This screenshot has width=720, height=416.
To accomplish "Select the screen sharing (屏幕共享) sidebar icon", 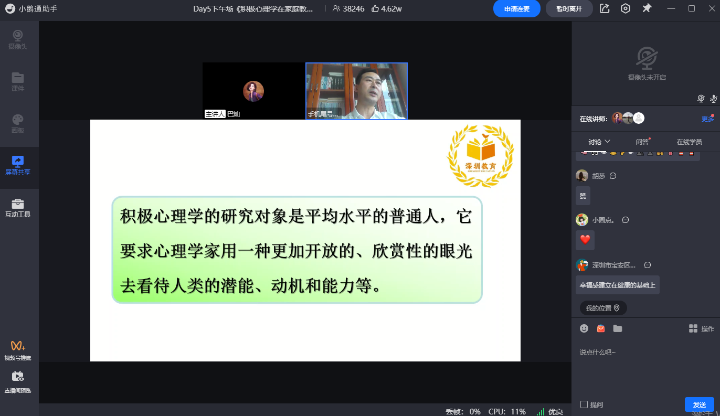I will coord(18,164).
